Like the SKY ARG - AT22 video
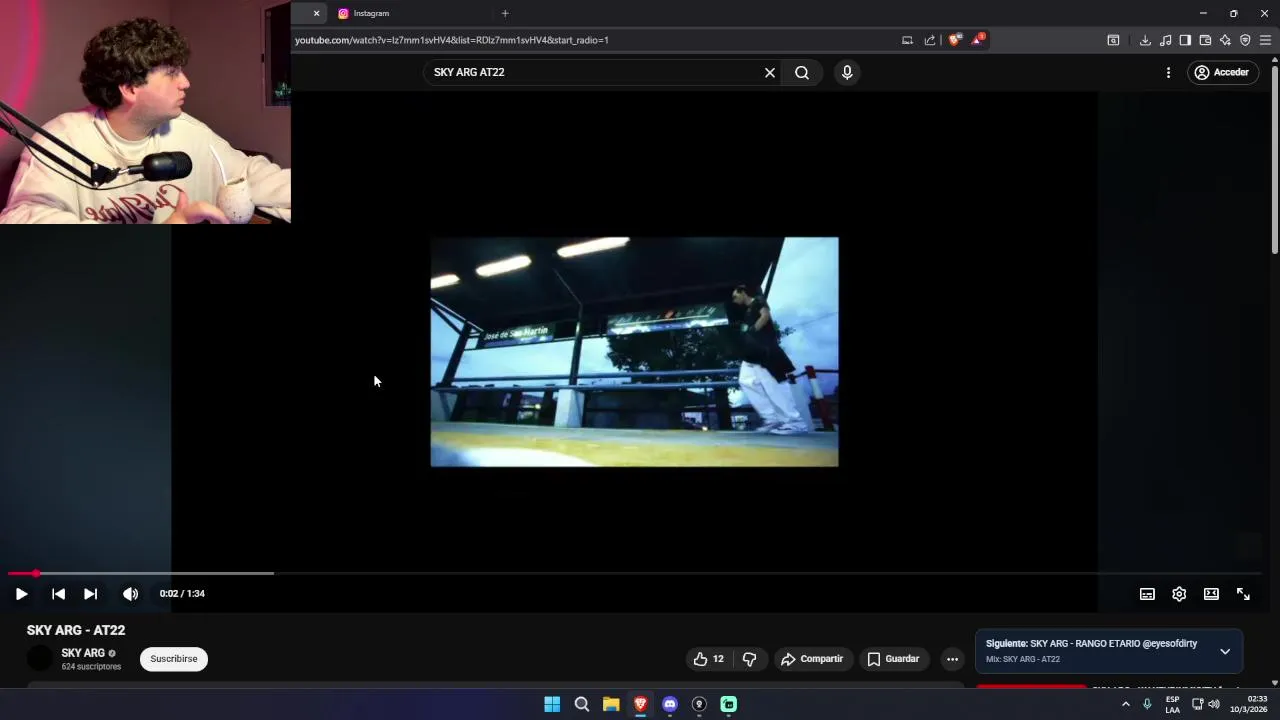This screenshot has width=1280, height=720. click(708, 659)
